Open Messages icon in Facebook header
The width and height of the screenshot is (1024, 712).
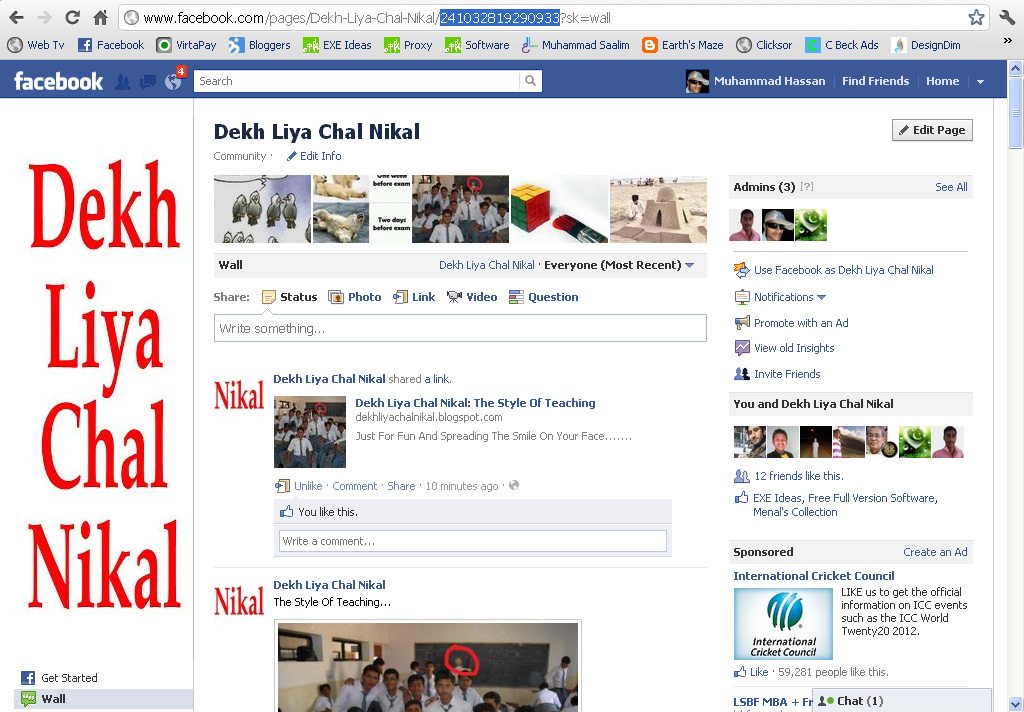148,82
